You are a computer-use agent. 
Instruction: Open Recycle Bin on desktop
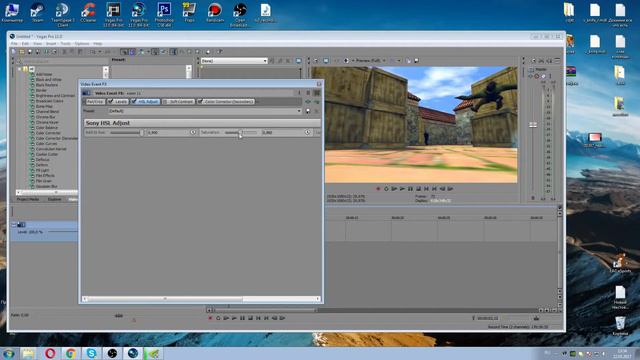(620, 325)
